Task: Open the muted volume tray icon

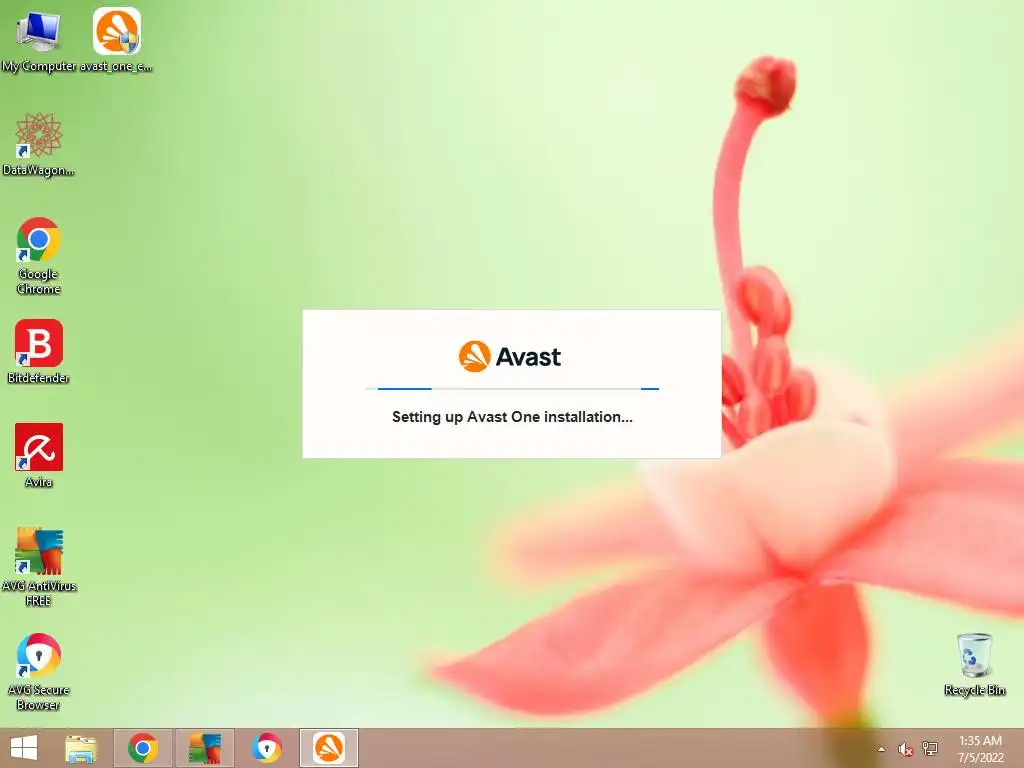Action: tap(905, 749)
